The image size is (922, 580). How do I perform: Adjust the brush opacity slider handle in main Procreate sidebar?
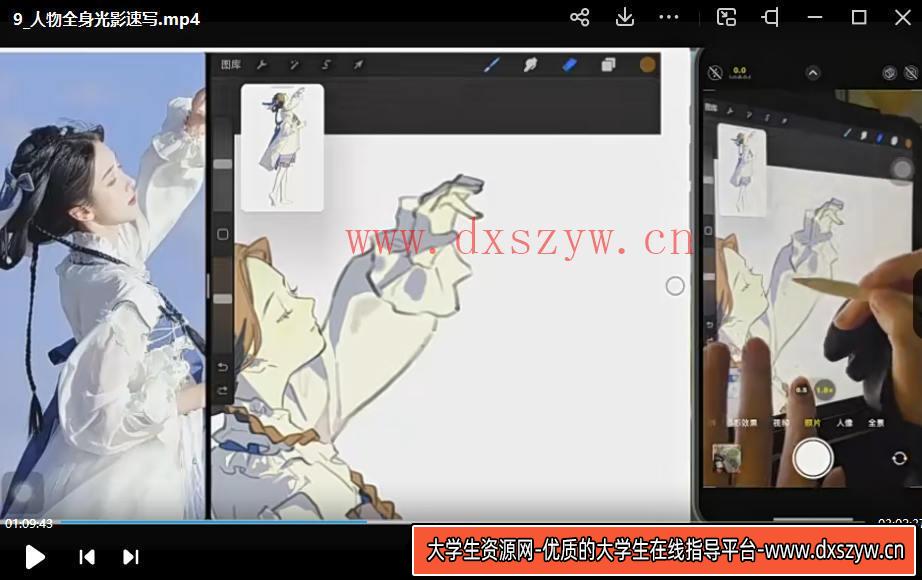[223, 299]
